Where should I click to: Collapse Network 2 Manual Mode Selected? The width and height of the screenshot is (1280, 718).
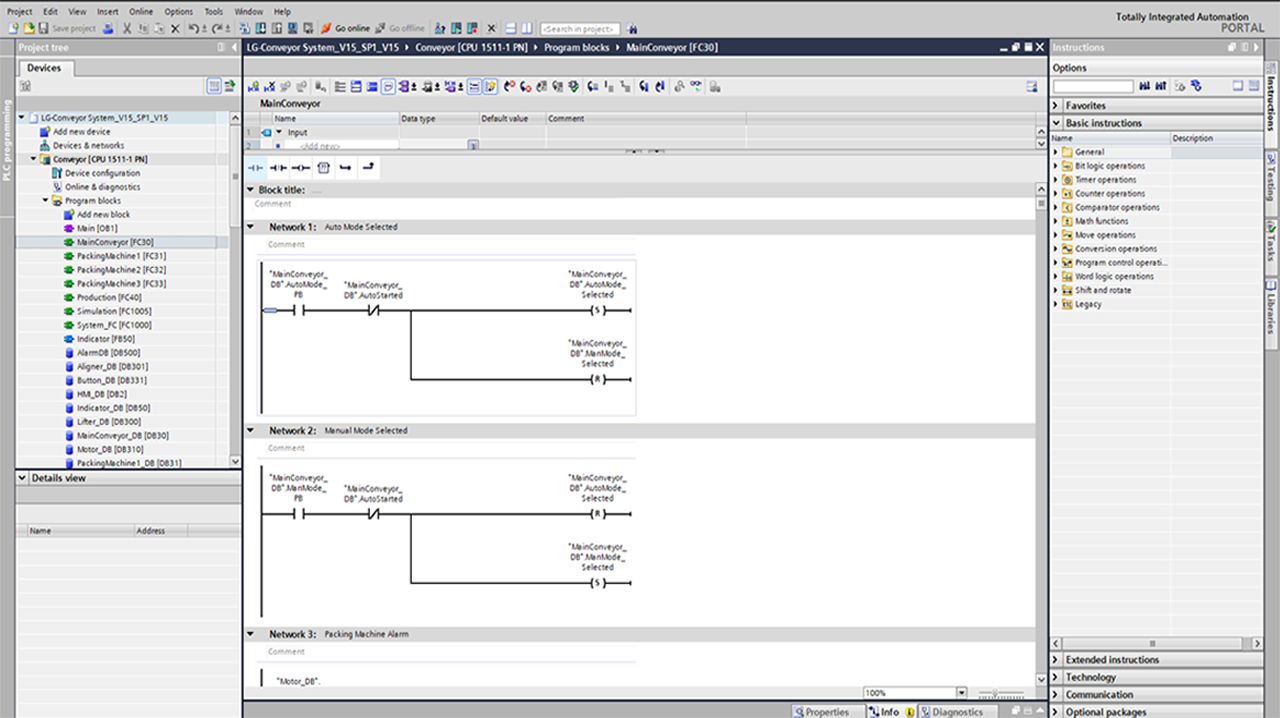(251, 431)
